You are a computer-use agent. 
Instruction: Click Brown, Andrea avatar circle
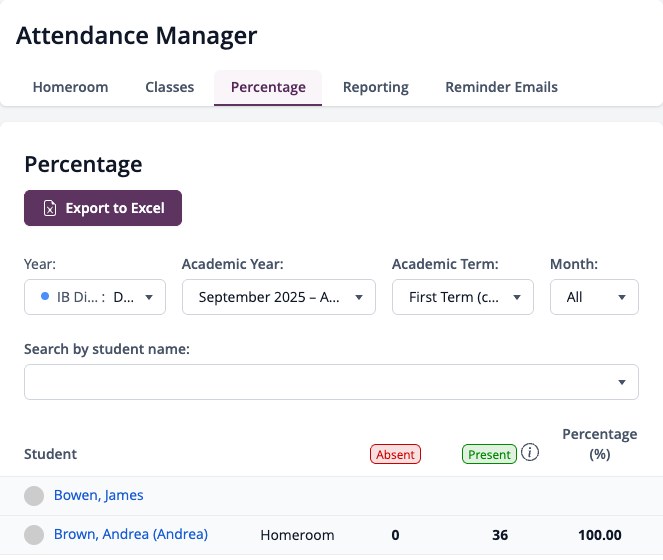[x=34, y=535]
